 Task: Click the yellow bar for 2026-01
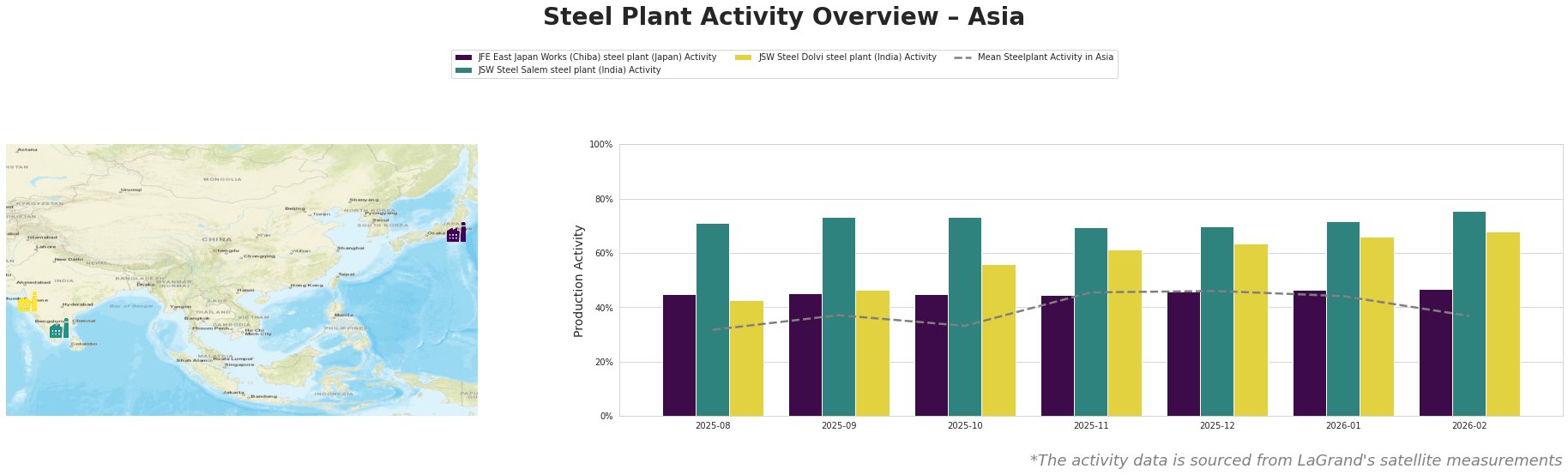tap(1377, 327)
